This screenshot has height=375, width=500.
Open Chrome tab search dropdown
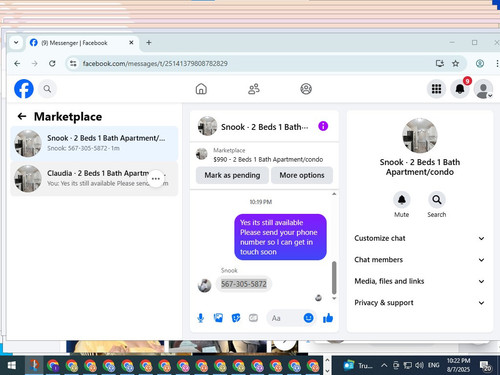pyautogui.click(x=16, y=43)
